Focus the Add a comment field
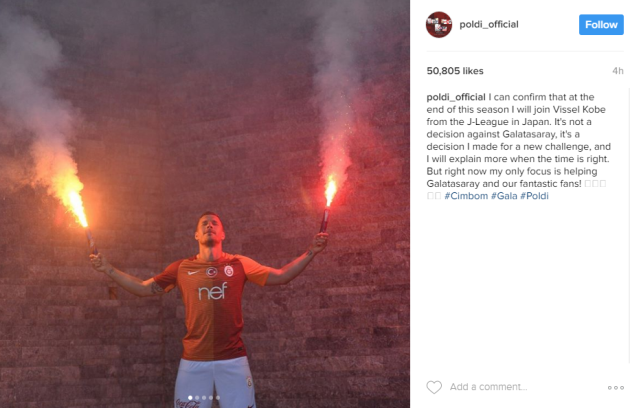Viewport: 630px width, 408px height. tap(488, 387)
